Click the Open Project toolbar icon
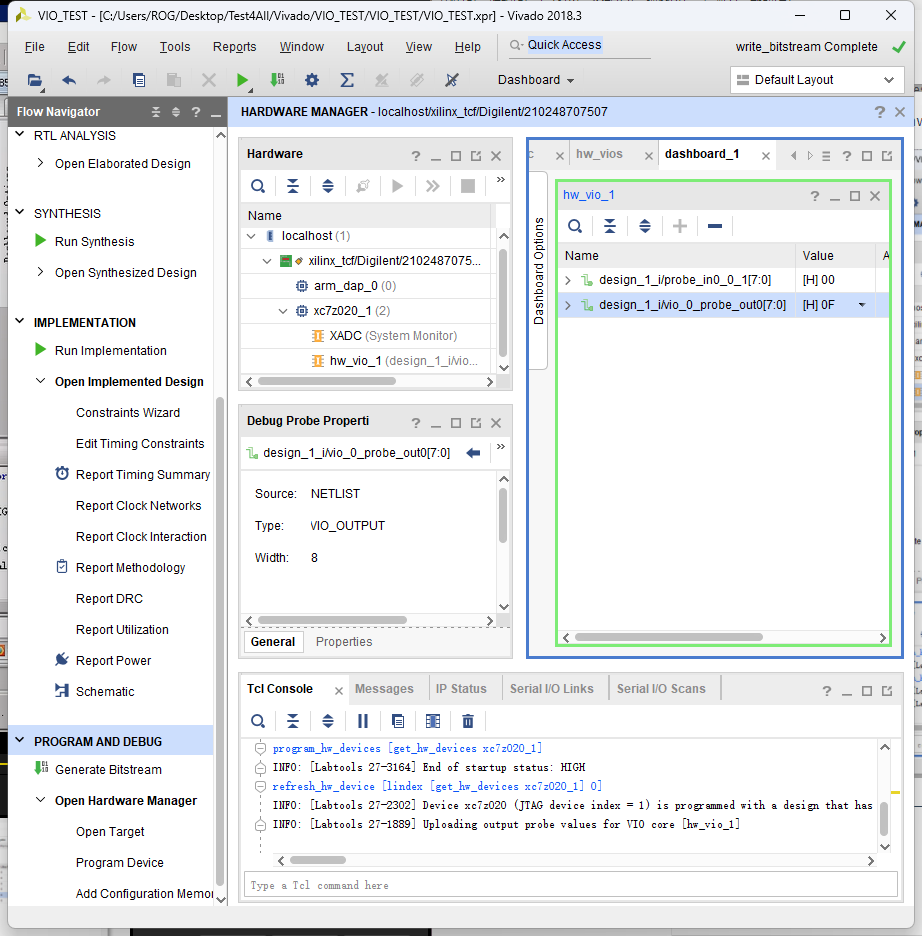 (x=35, y=80)
